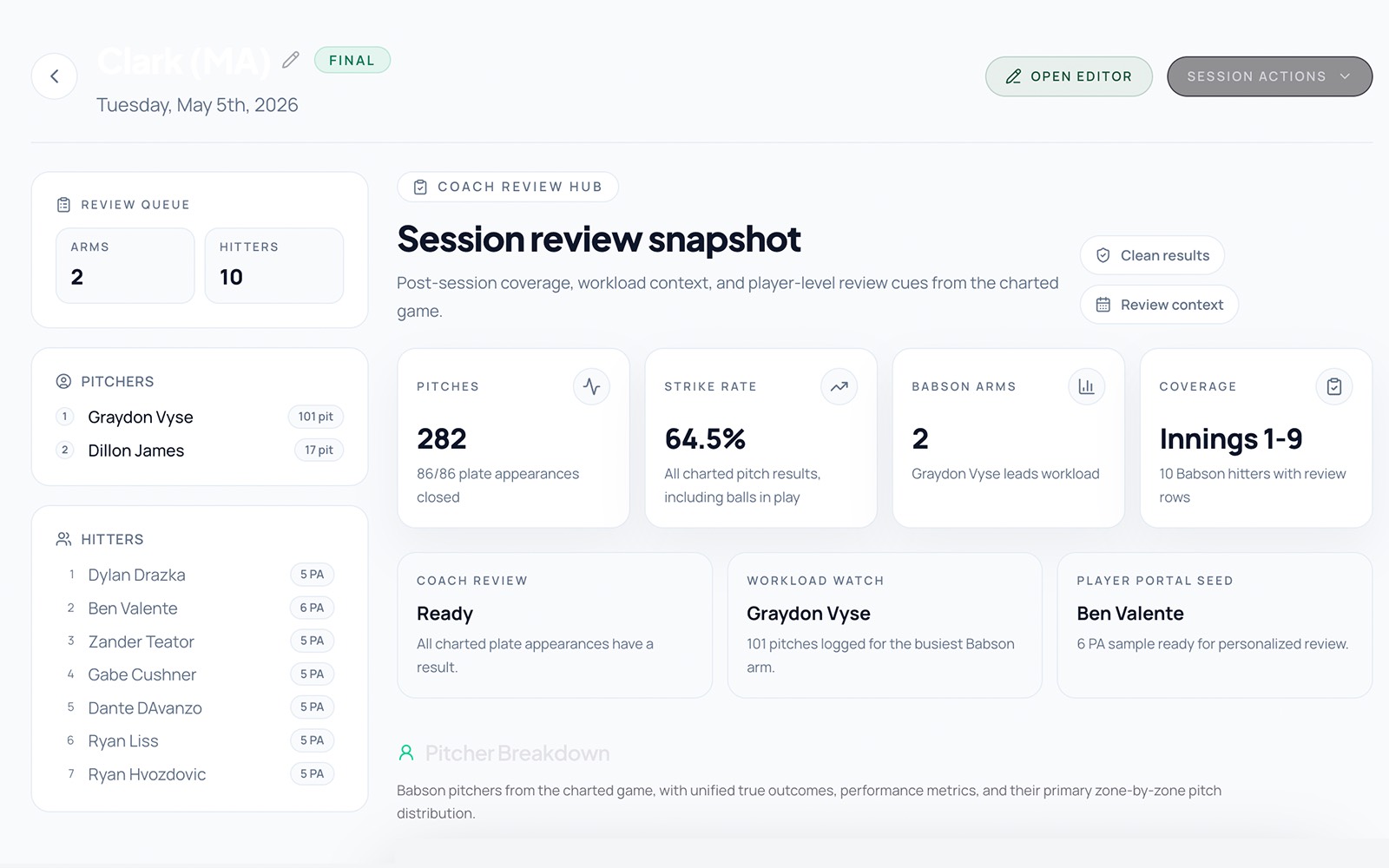1389x868 pixels.
Task: Select hitter Dylan Drazka
Action: click(200, 575)
